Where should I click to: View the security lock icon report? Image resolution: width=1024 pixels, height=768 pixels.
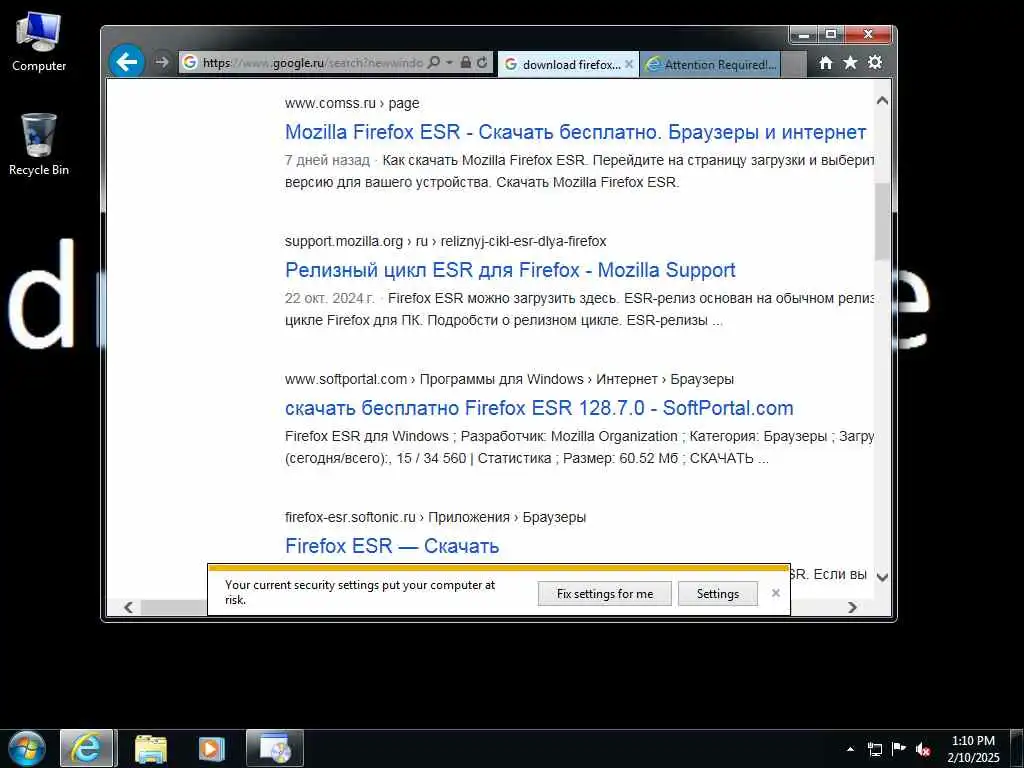click(x=466, y=63)
